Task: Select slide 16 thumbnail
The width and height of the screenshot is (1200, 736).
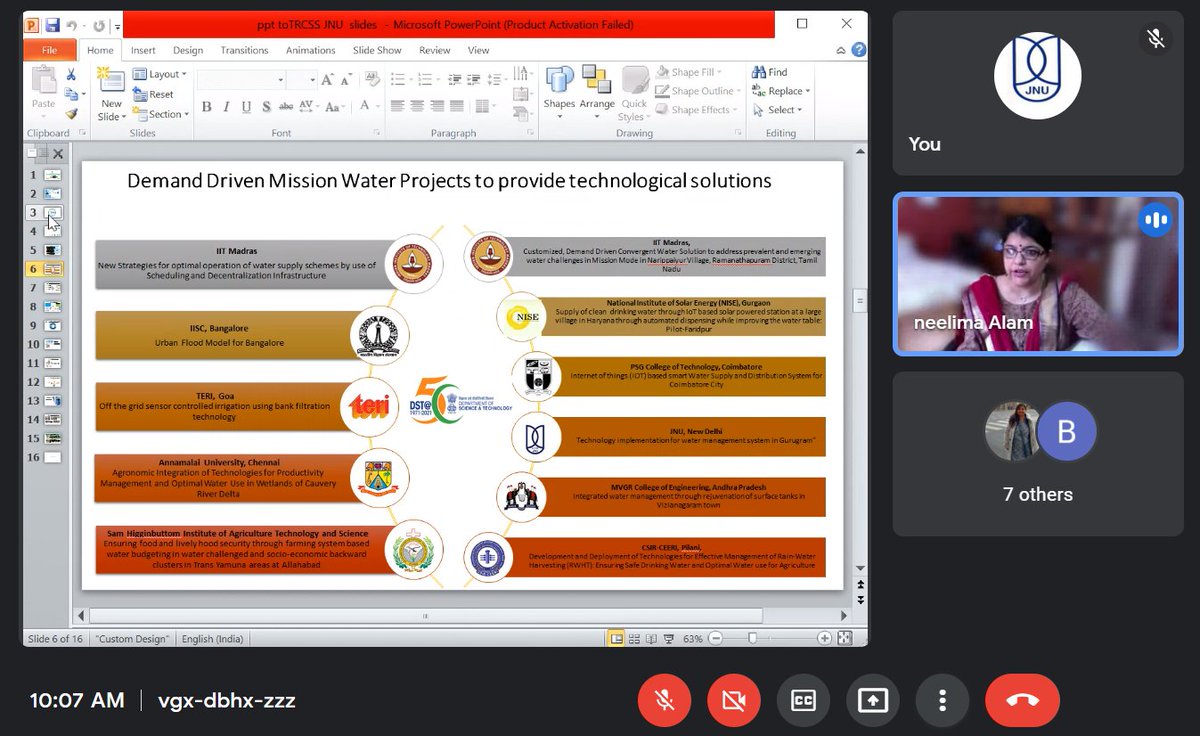Action: click(x=52, y=457)
